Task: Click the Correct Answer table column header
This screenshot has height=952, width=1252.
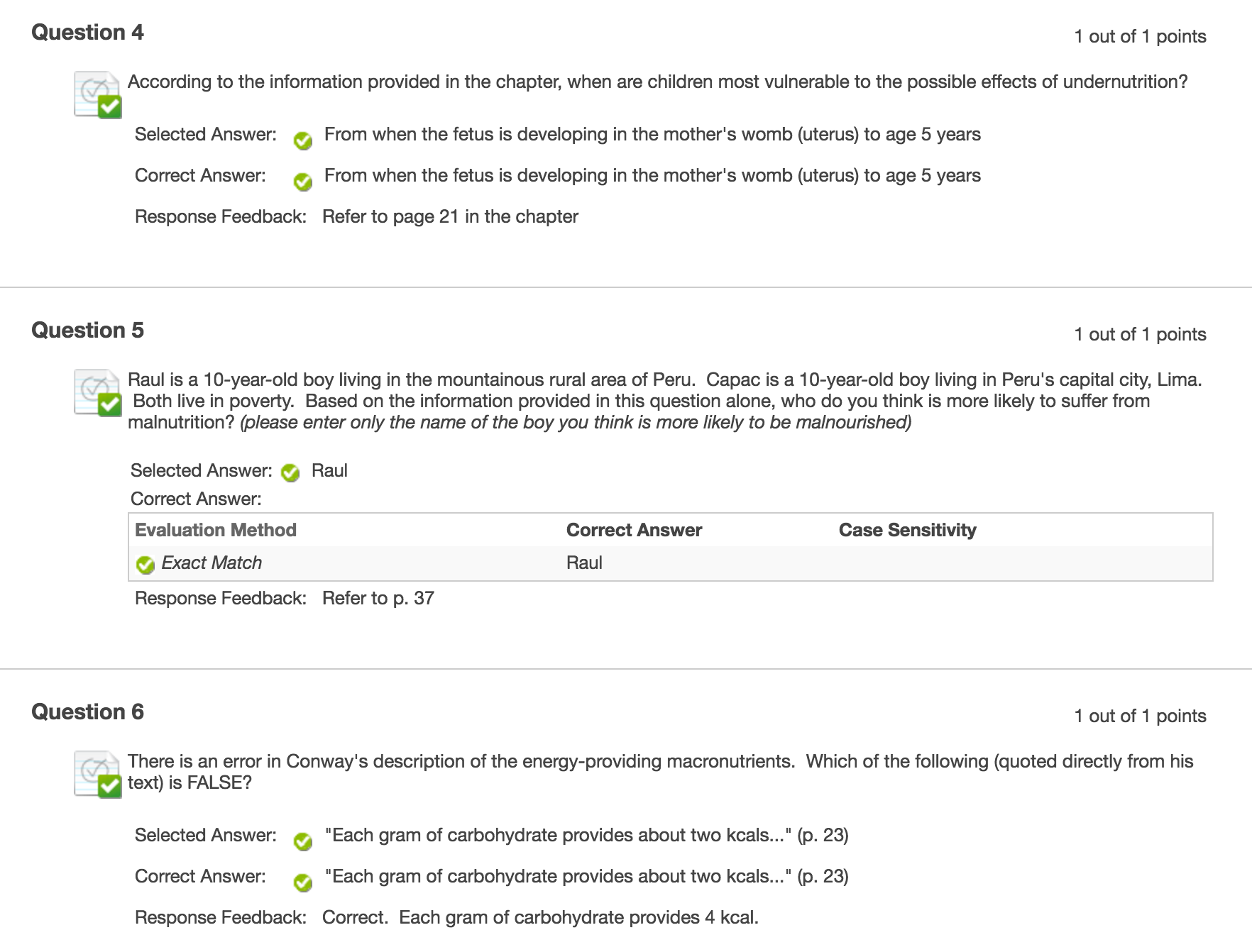Action: 634,530
